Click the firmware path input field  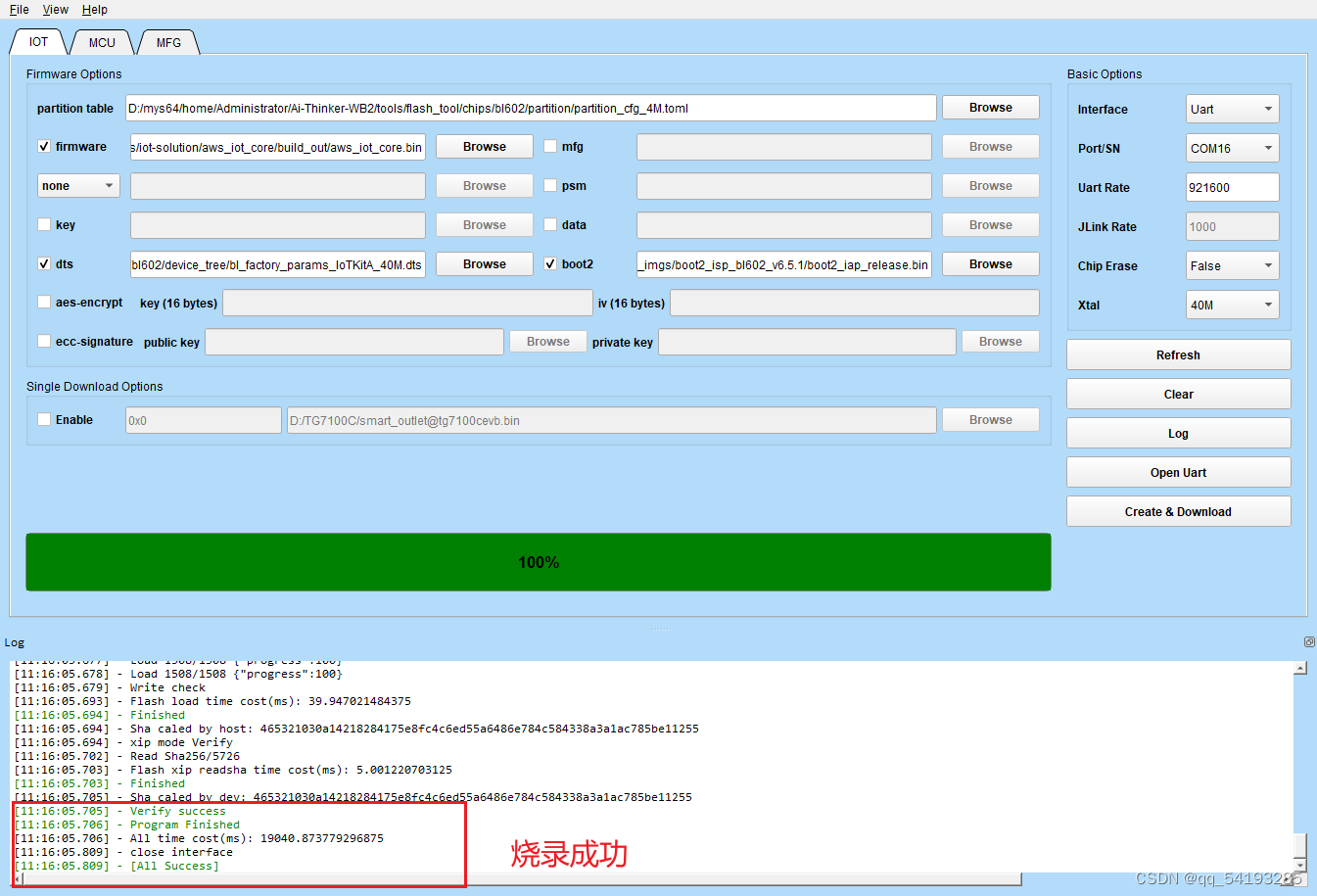click(278, 147)
